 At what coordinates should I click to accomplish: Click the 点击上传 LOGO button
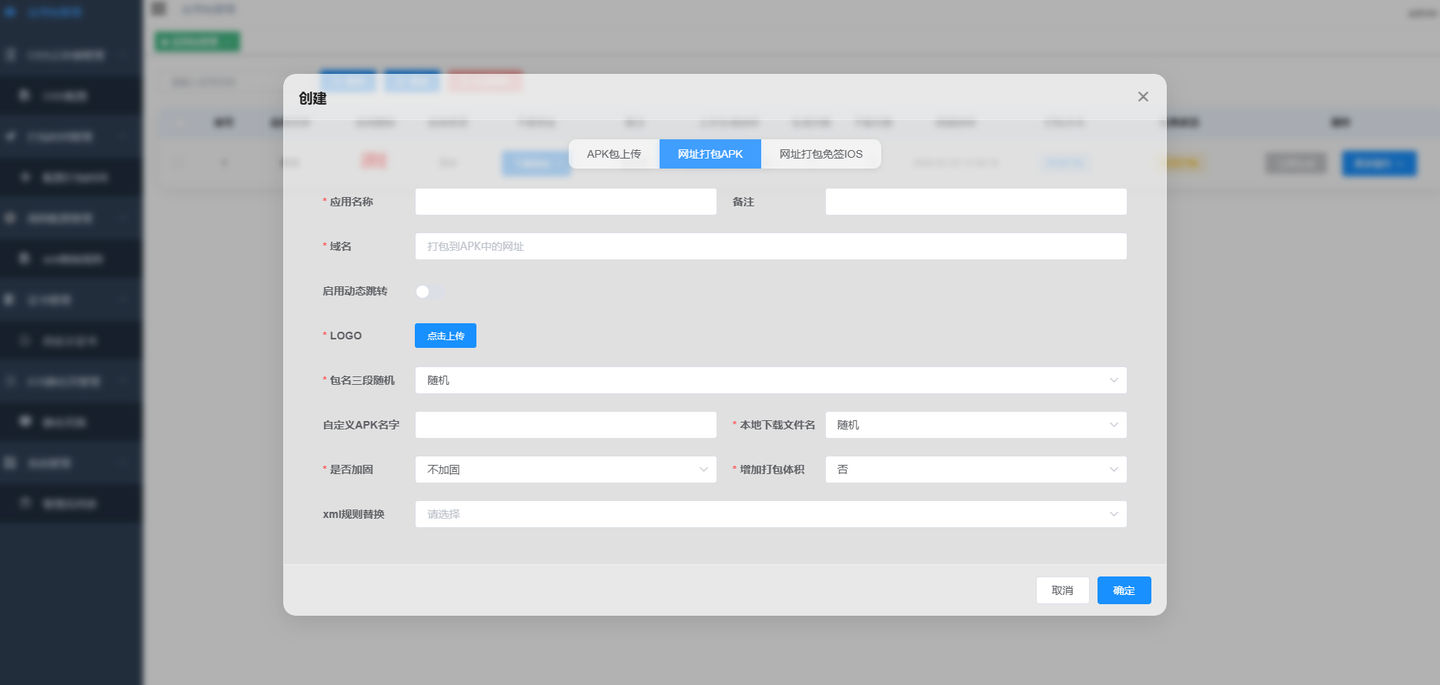pyautogui.click(x=445, y=336)
